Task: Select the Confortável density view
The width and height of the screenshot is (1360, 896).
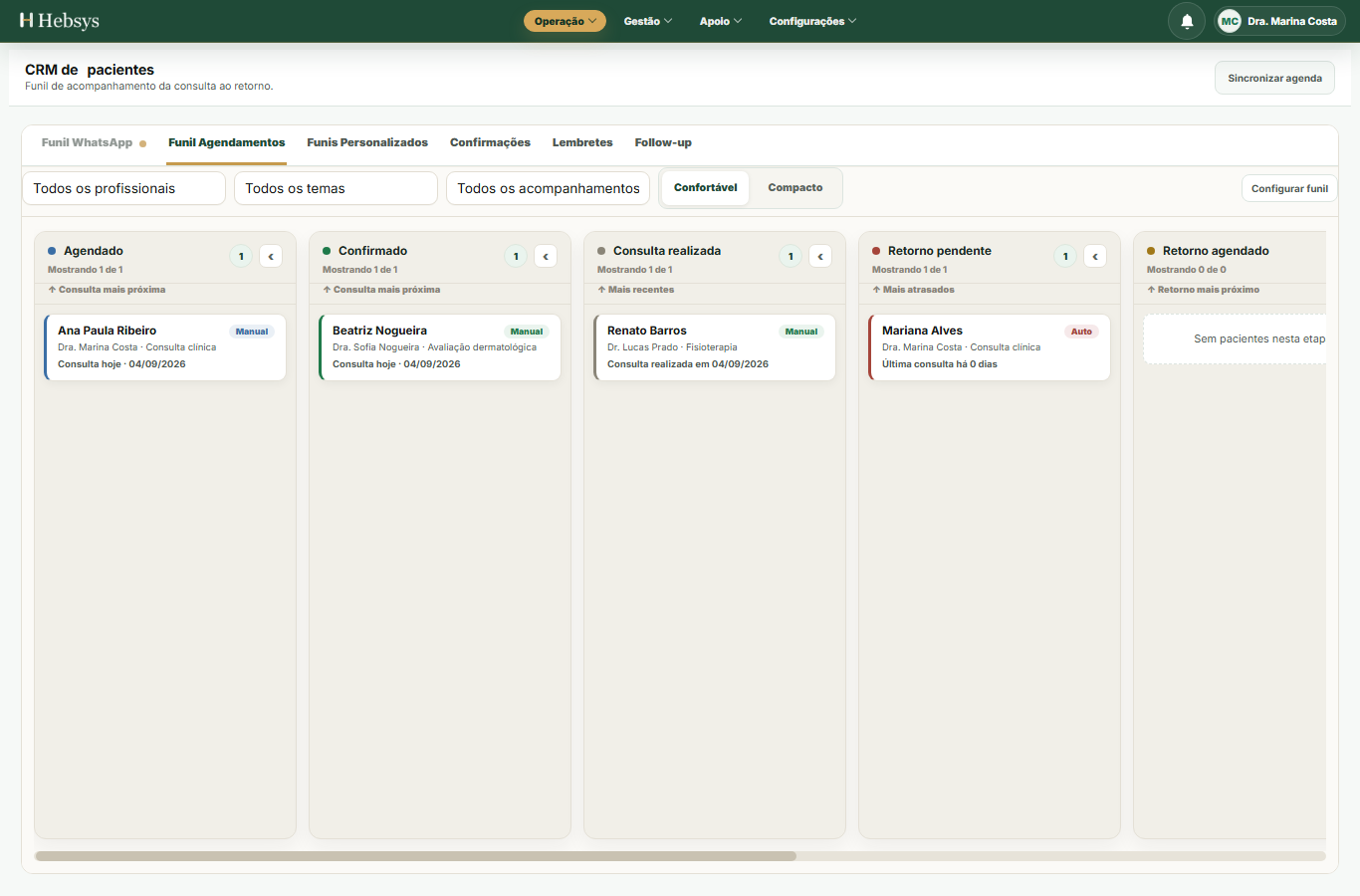Action: [706, 188]
